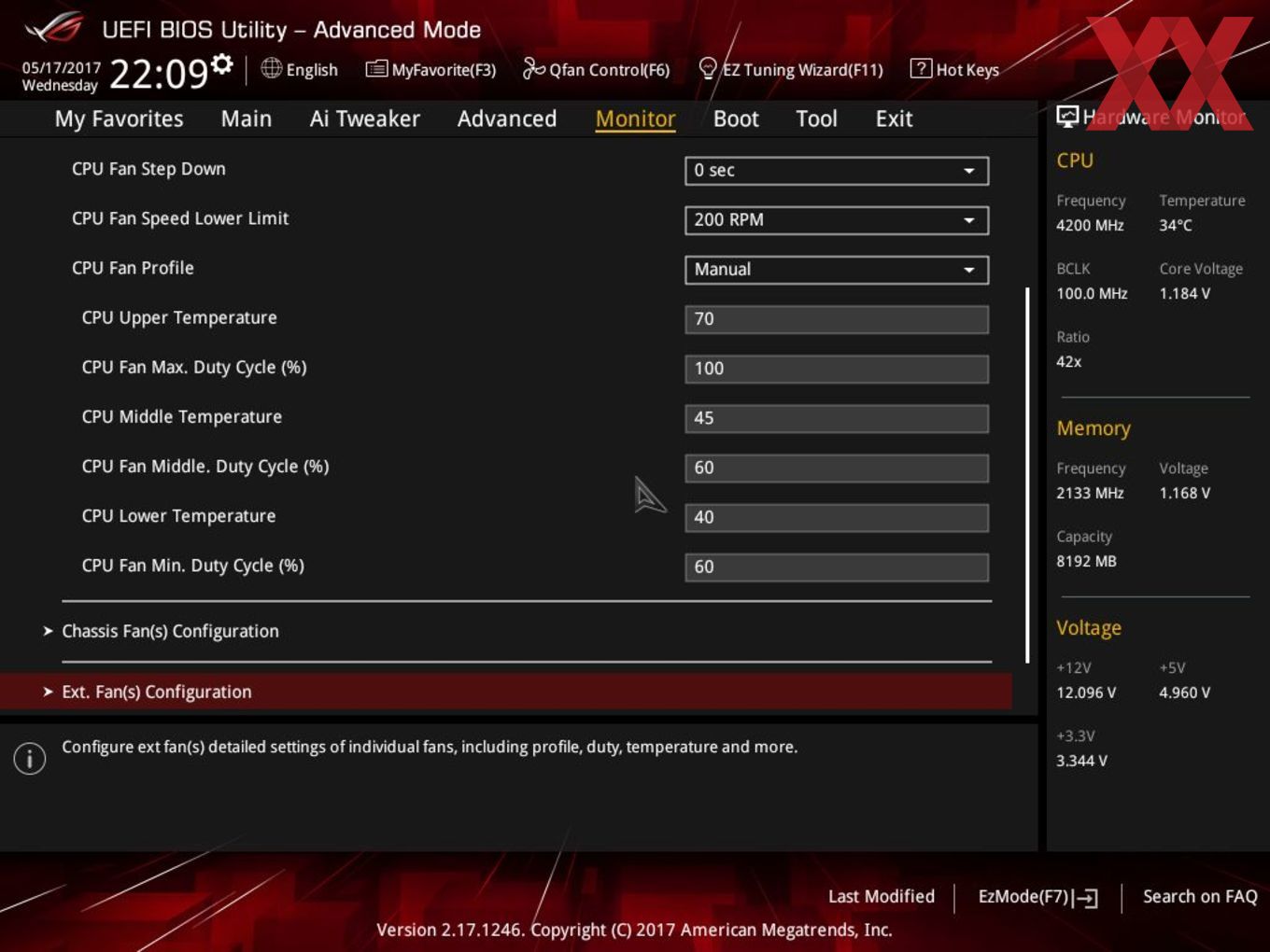This screenshot has height=952, width=1270.
Task: Go to the Boot tab
Action: tap(736, 119)
